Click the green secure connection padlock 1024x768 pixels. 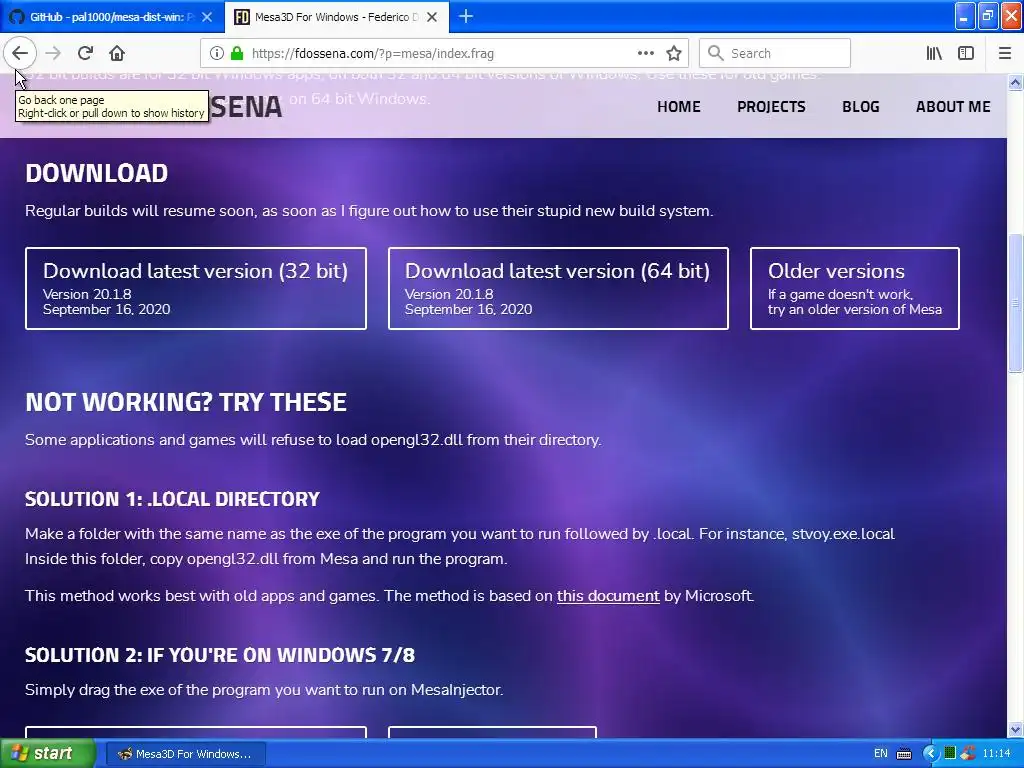tap(237, 53)
